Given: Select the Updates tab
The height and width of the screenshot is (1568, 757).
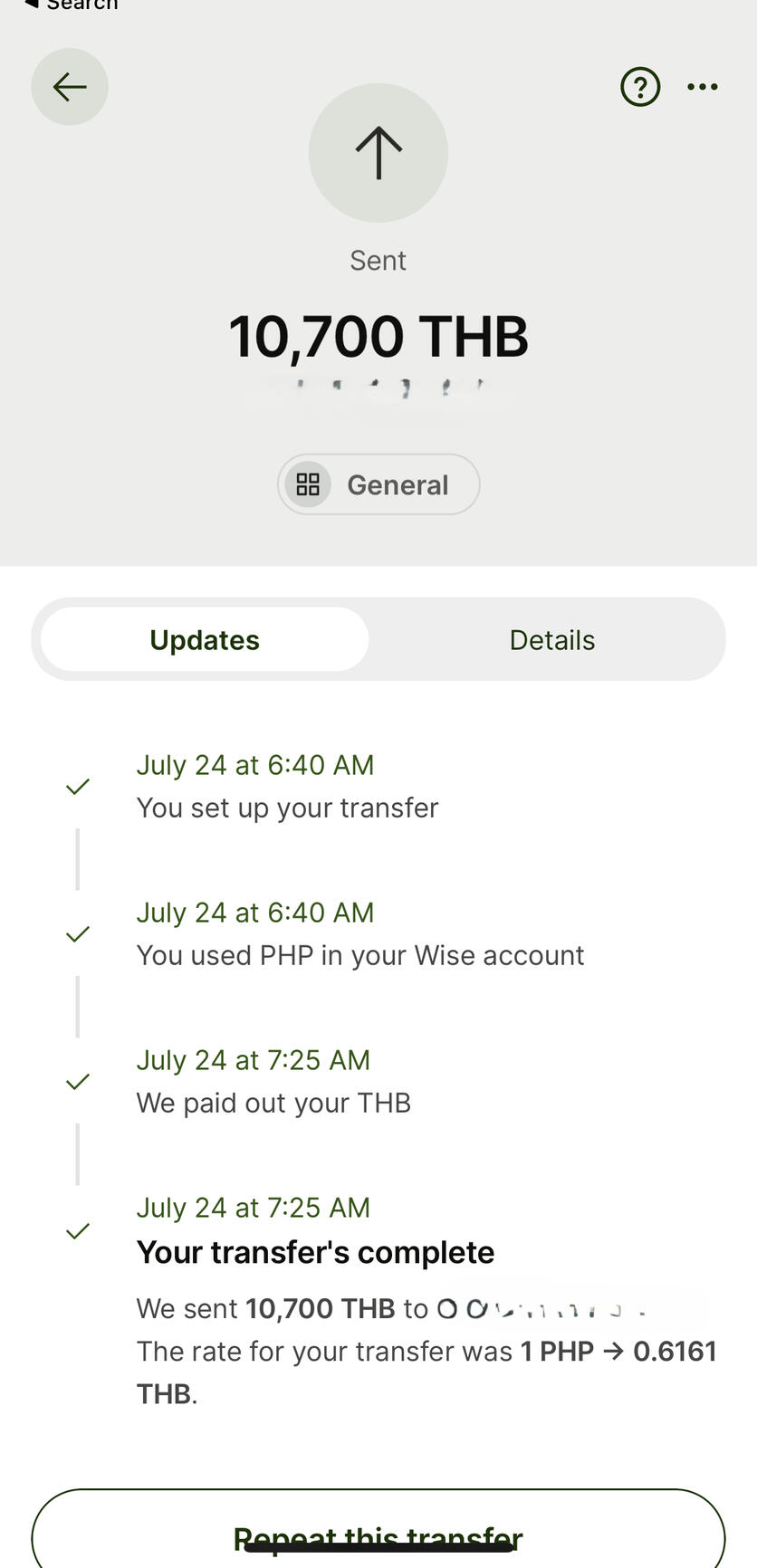Looking at the screenshot, I should (205, 640).
